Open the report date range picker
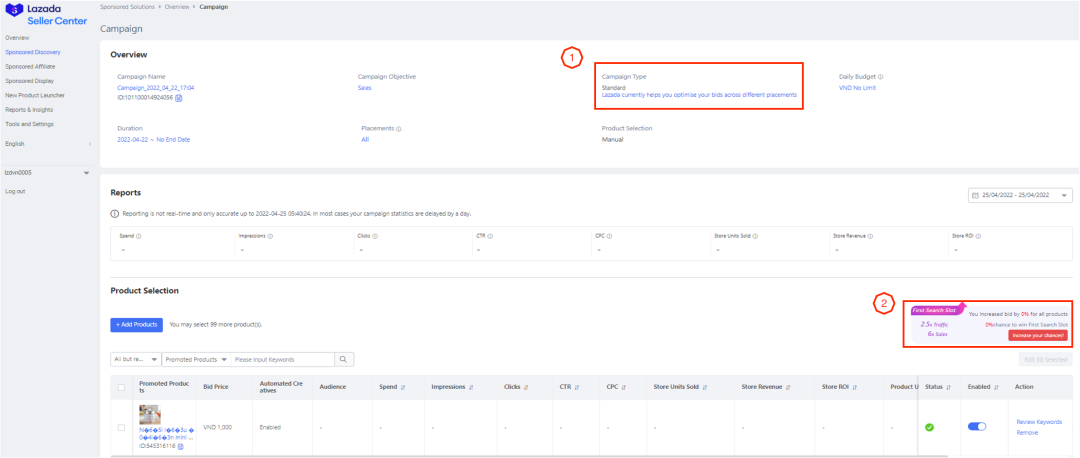1080x458 pixels. click(1020, 196)
